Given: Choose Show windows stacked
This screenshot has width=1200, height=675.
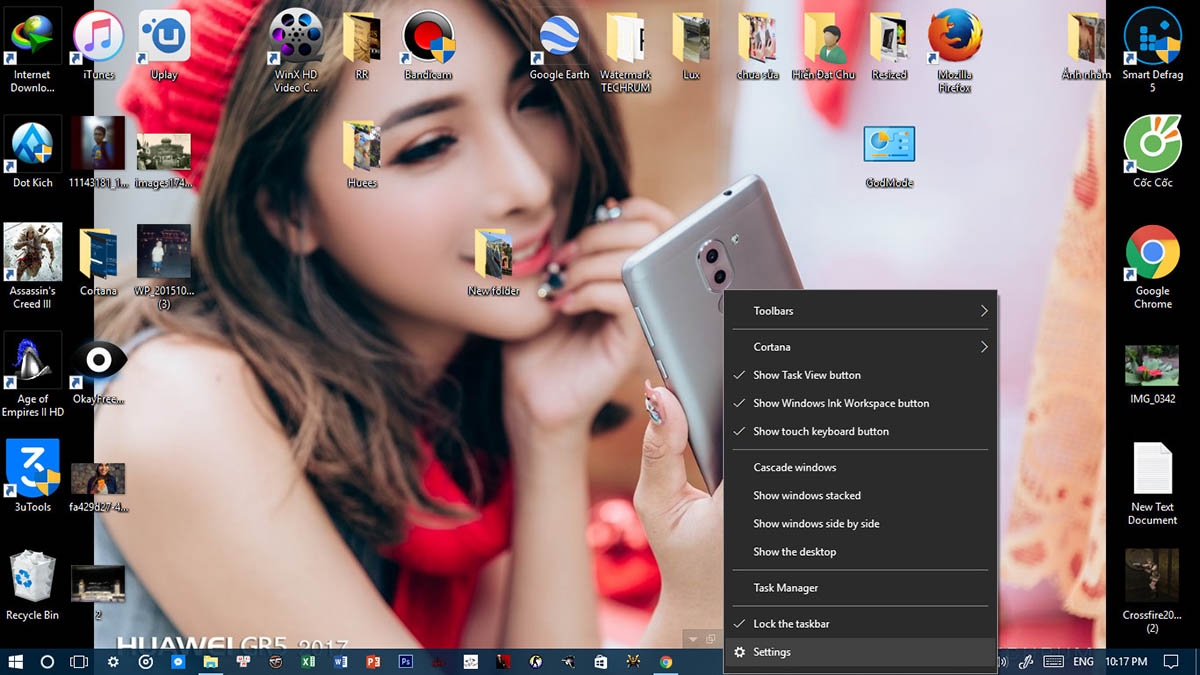Looking at the screenshot, I should click(x=860, y=495).
